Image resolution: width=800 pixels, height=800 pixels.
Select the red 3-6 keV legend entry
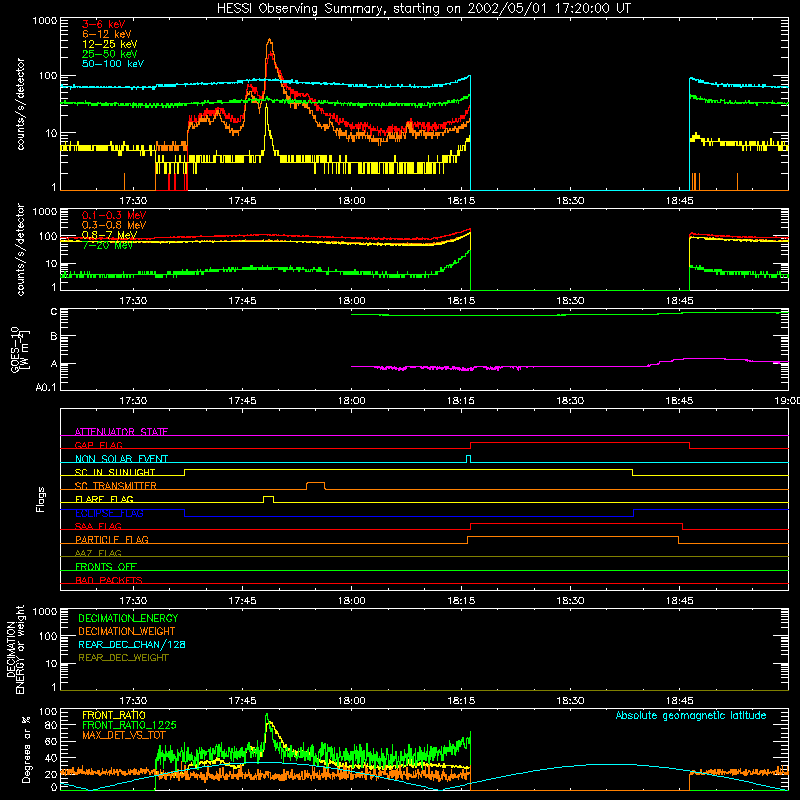103,24
